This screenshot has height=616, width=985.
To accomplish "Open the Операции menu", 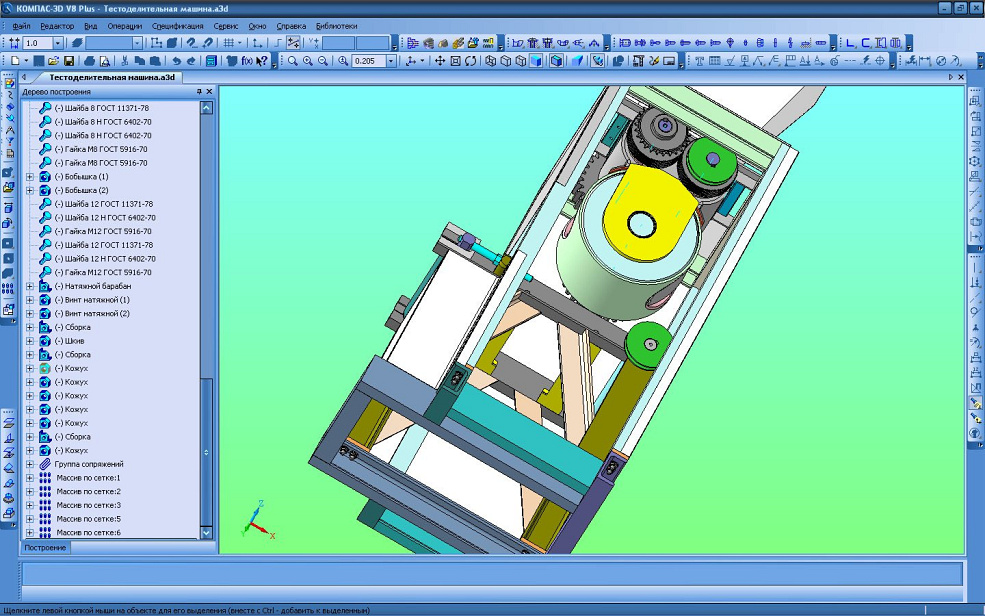I will click(x=125, y=26).
